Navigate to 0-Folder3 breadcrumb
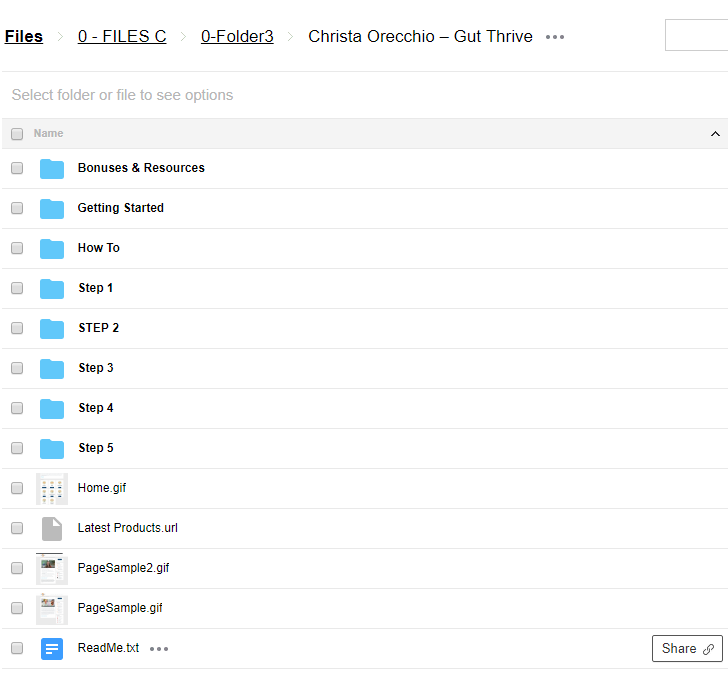The height and width of the screenshot is (673, 728). tap(237, 36)
